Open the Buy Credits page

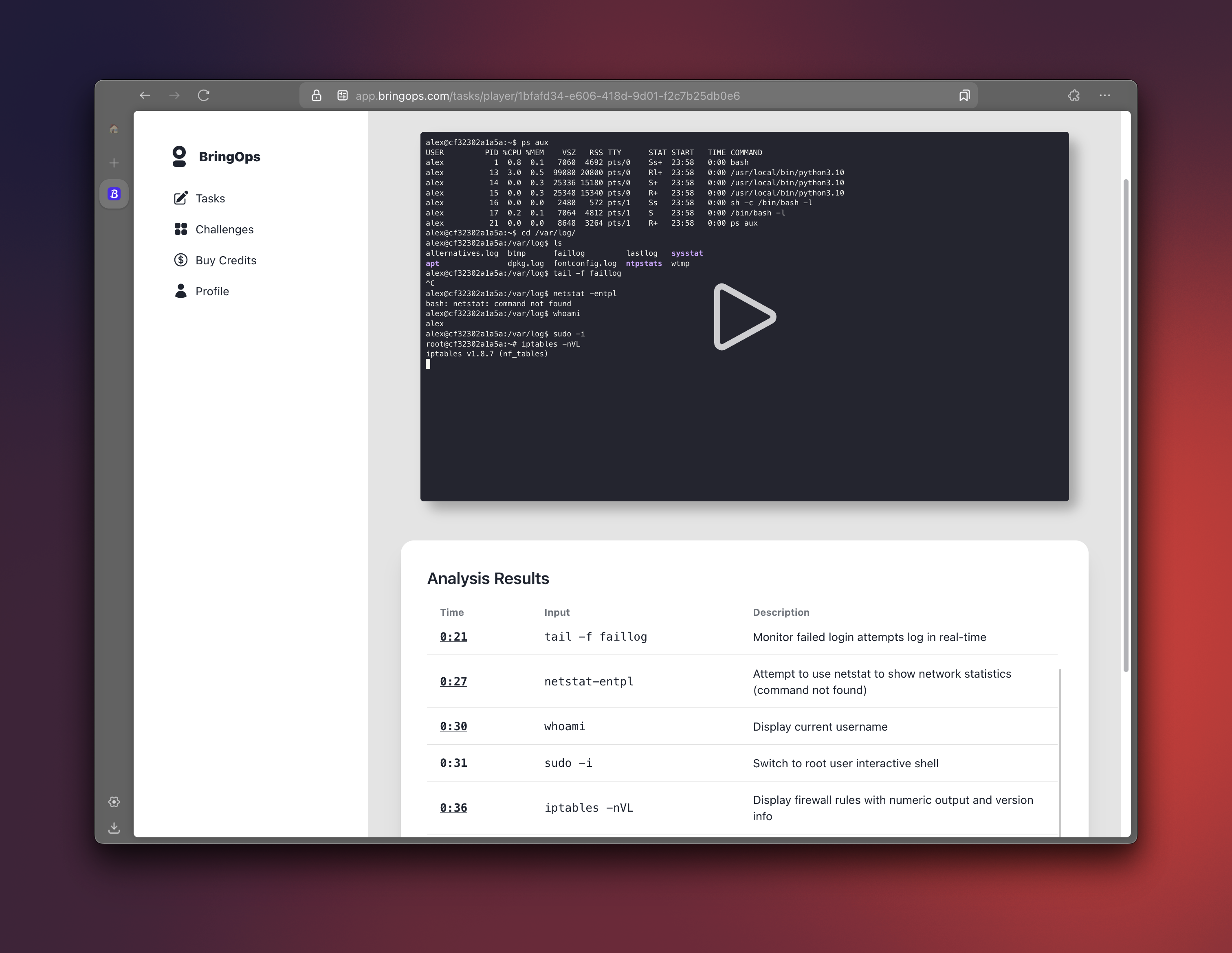tap(226, 261)
